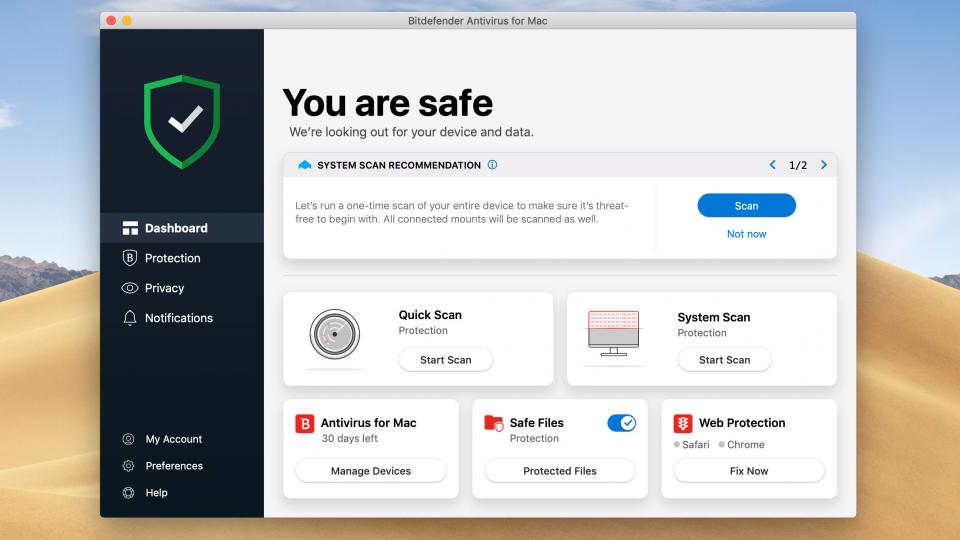Click the green shield status icon
960x540 pixels.
point(182,121)
